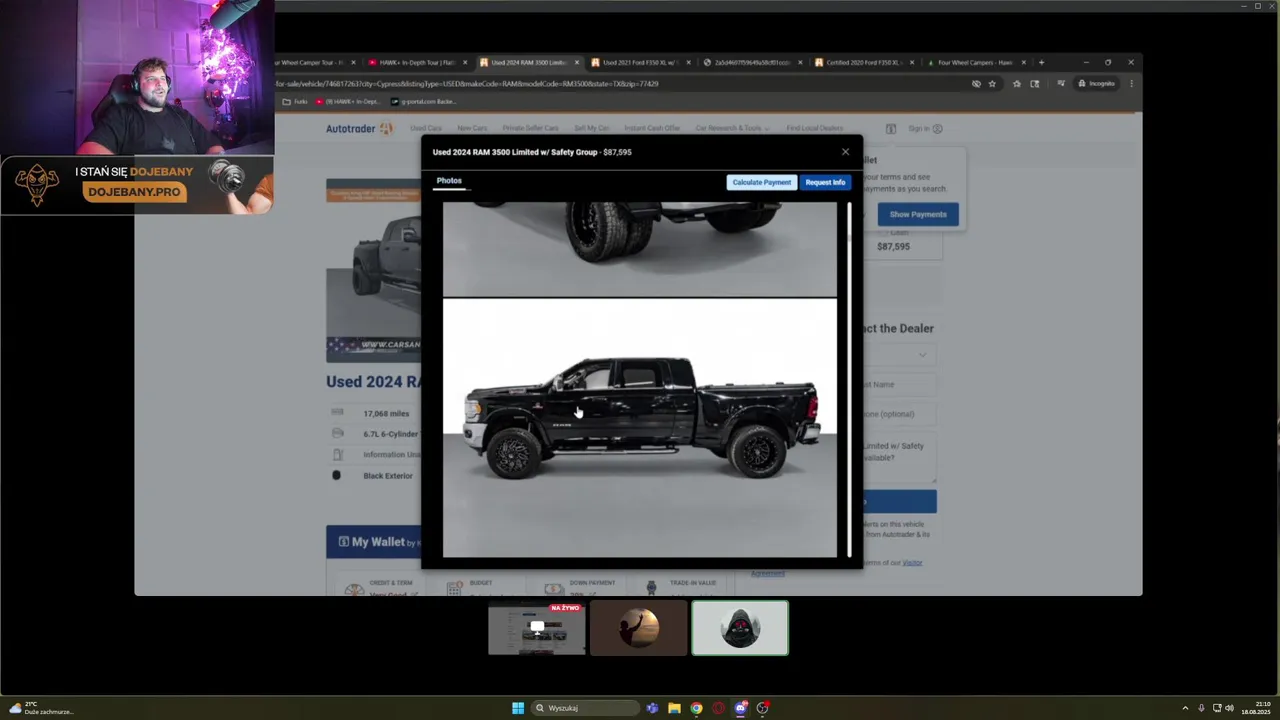Click the browser address bar URL
The width and height of the screenshot is (1280, 720).
(466, 84)
